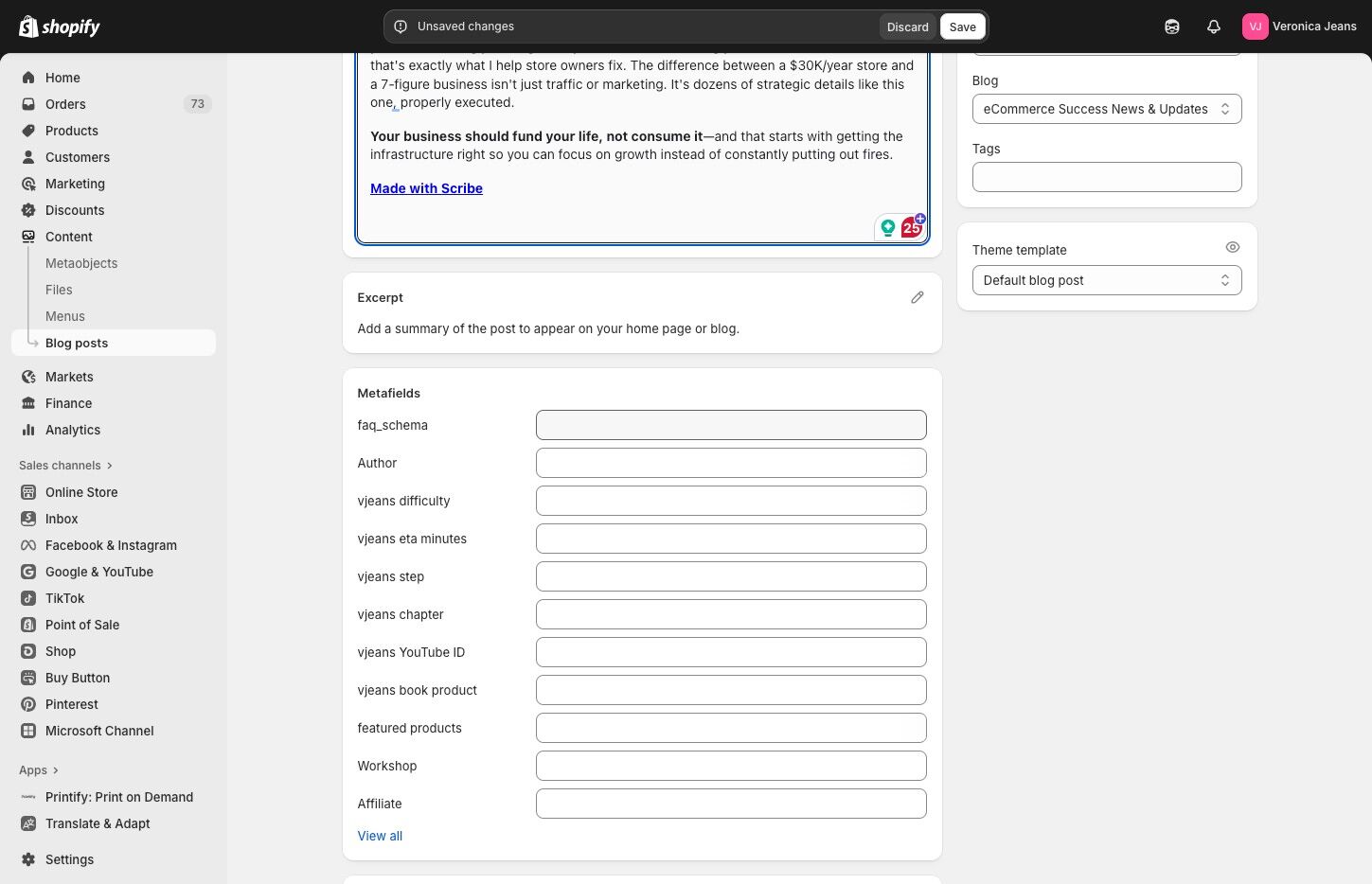Save the unsaved changes
Viewport: 1372px width, 884px height.
point(962,27)
